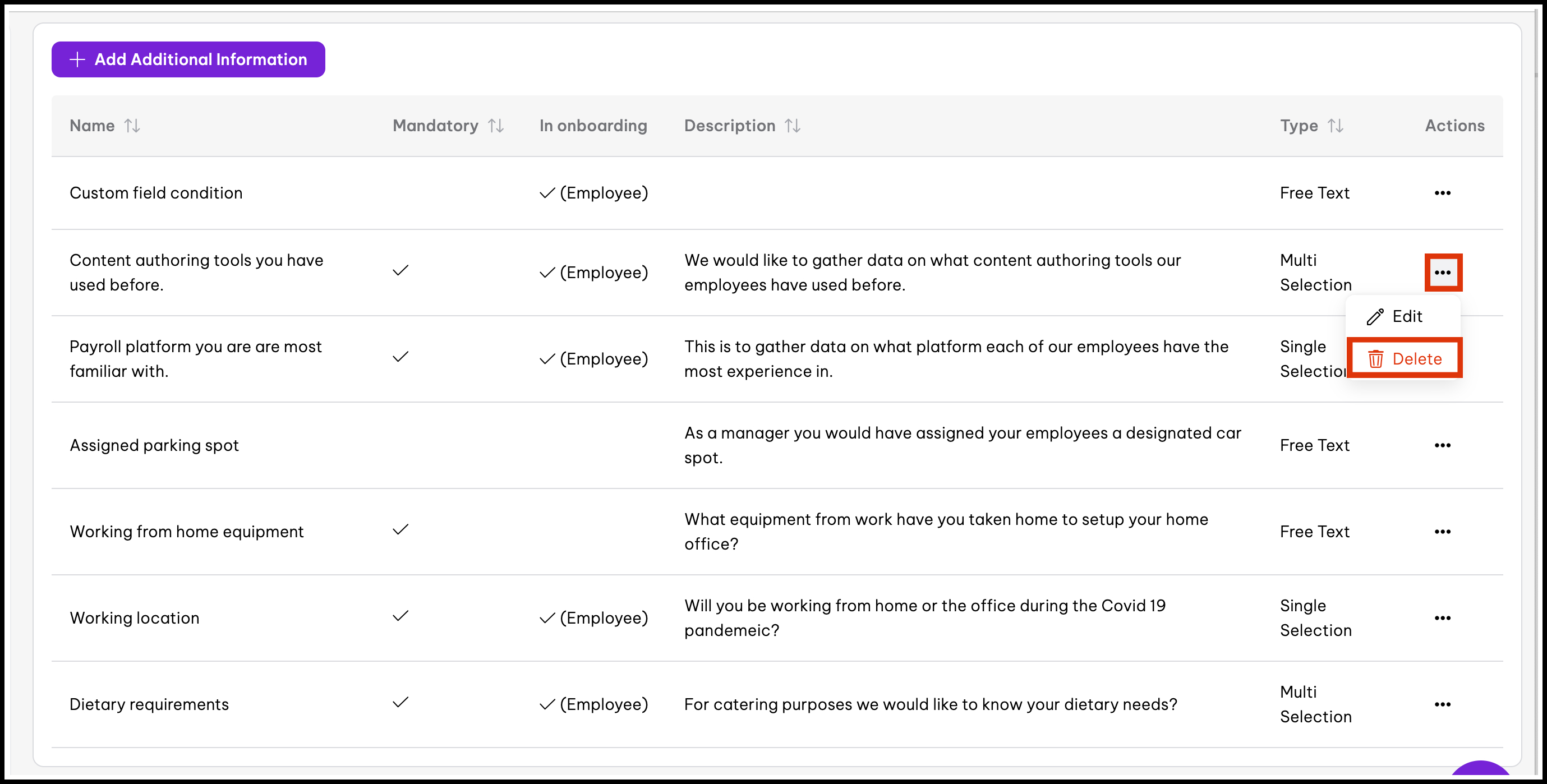Click the In onboarding column header

tap(593, 126)
